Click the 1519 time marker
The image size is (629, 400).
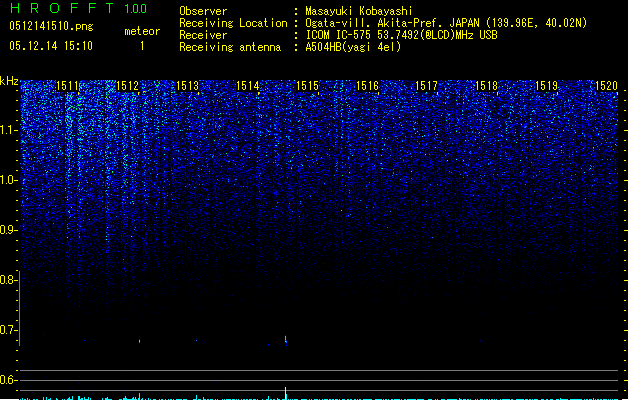click(546, 86)
